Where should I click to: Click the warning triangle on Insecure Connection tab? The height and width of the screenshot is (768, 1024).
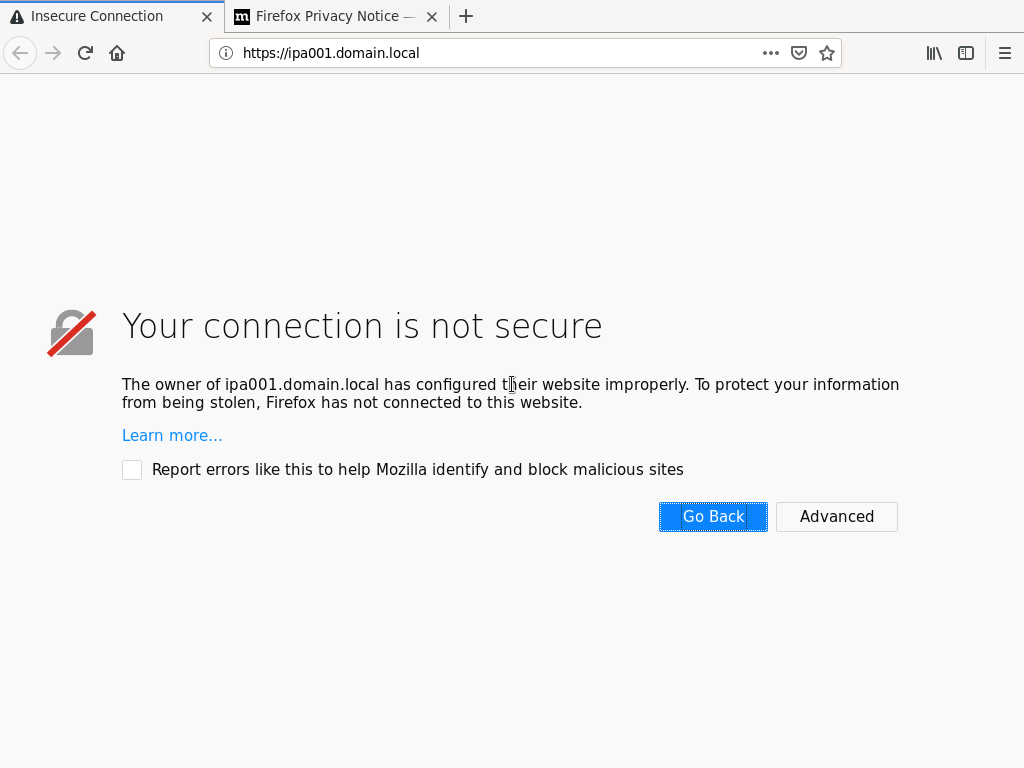pyautogui.click(x=17, y=17)
